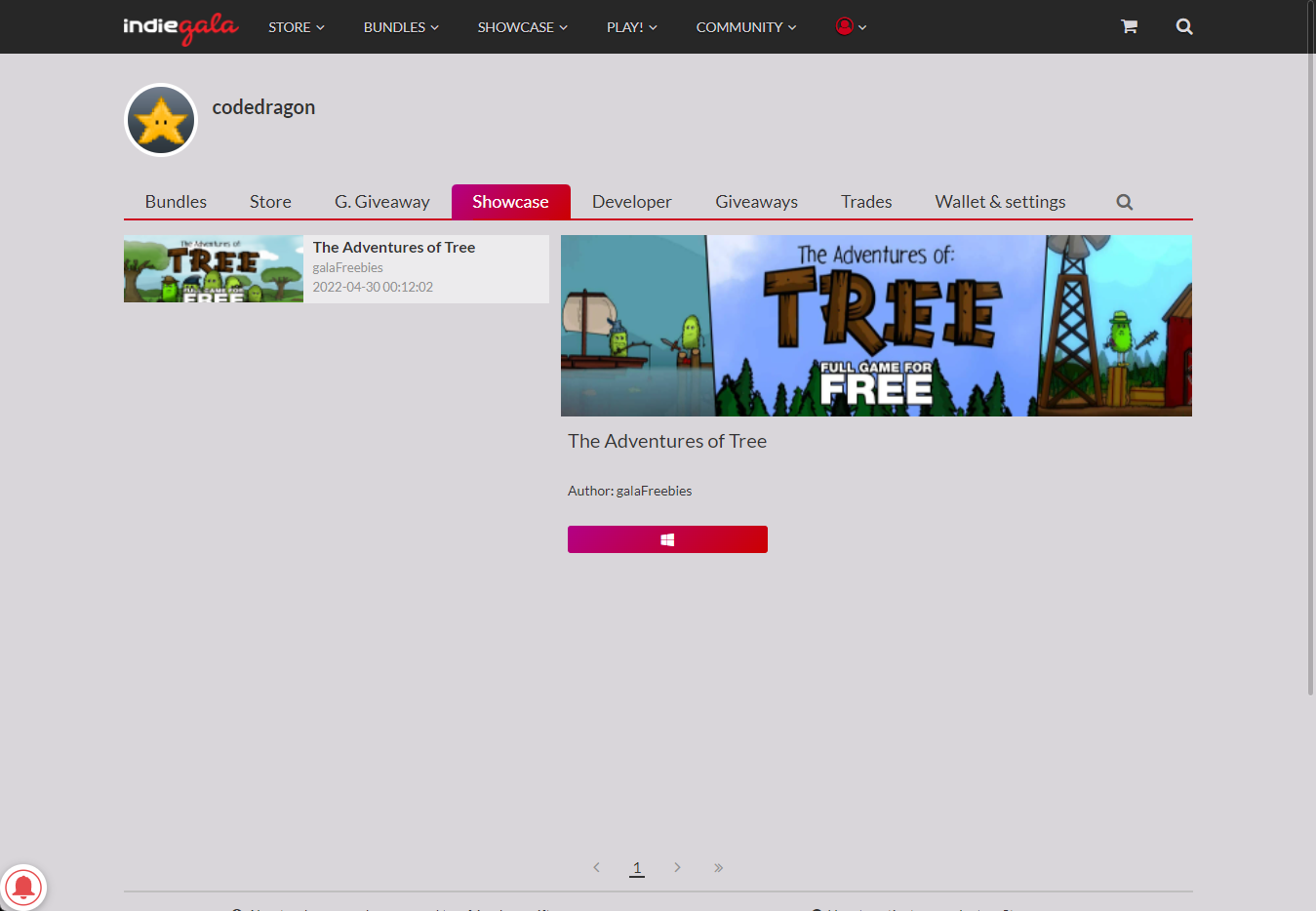Switch to the Giveaways tab
Viewport: 1316px width, 911px height.
(756, 202)
